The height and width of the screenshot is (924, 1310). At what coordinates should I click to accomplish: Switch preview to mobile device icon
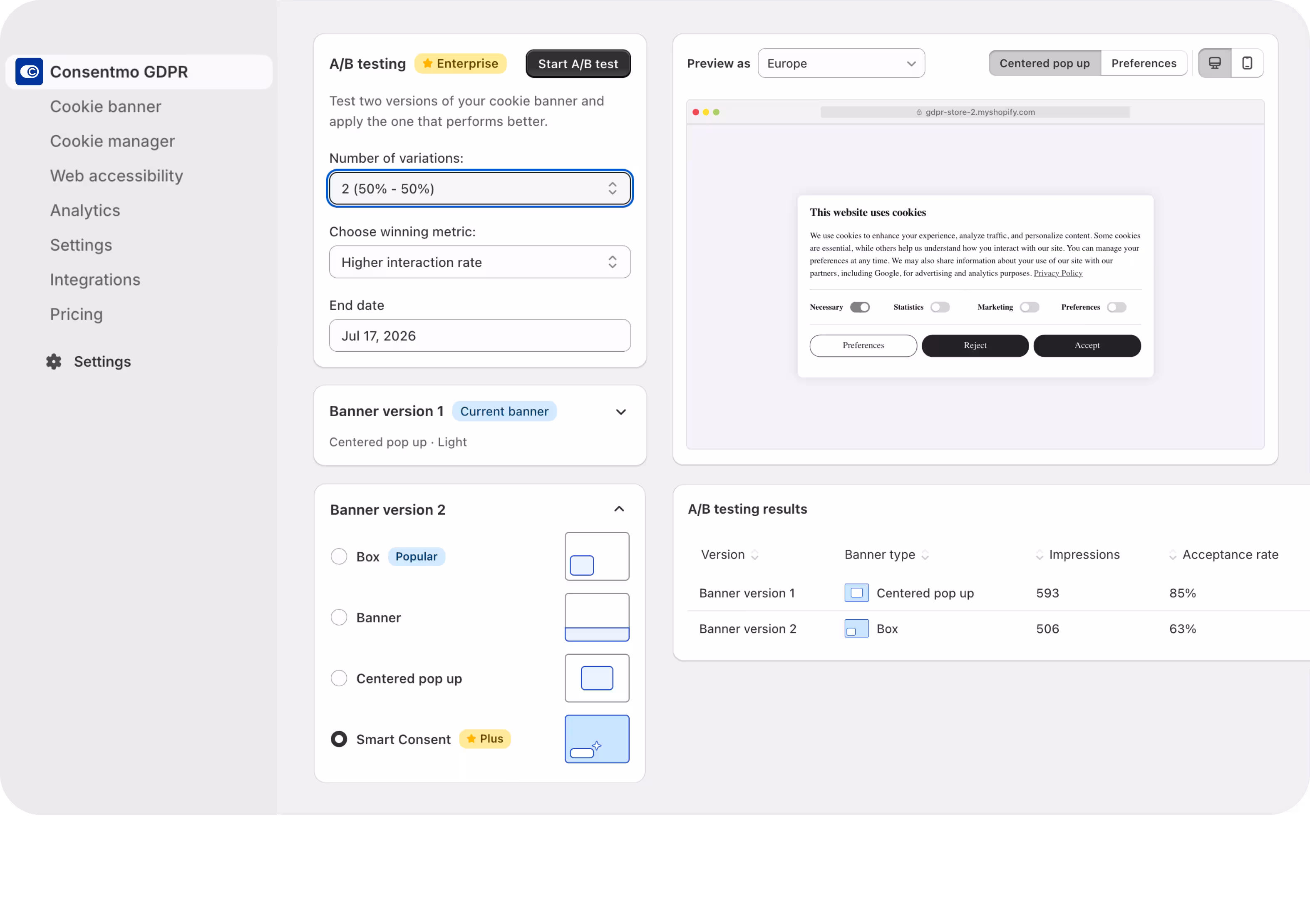click(1247, 63)
